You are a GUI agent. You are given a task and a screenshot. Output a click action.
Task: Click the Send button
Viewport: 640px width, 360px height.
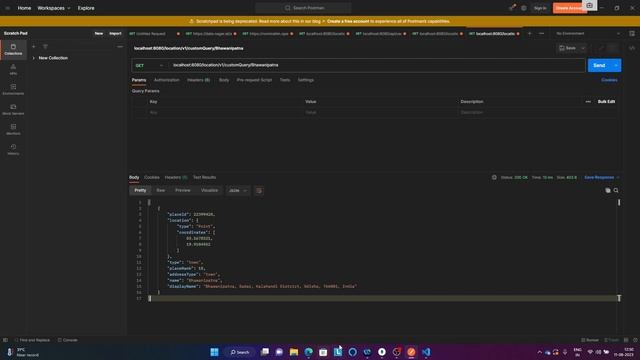pyautogui.click(x=599, y=65)
